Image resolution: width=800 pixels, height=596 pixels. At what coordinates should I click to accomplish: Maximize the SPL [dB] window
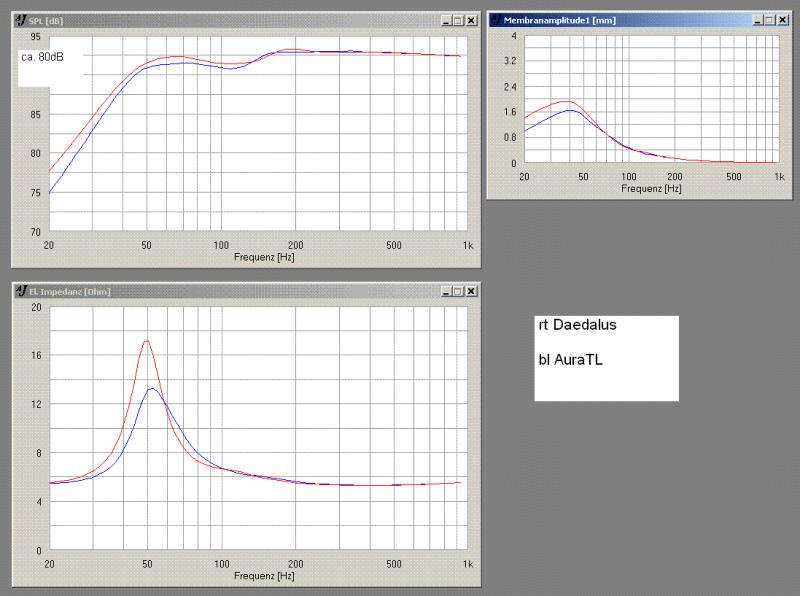pos(458,20)
